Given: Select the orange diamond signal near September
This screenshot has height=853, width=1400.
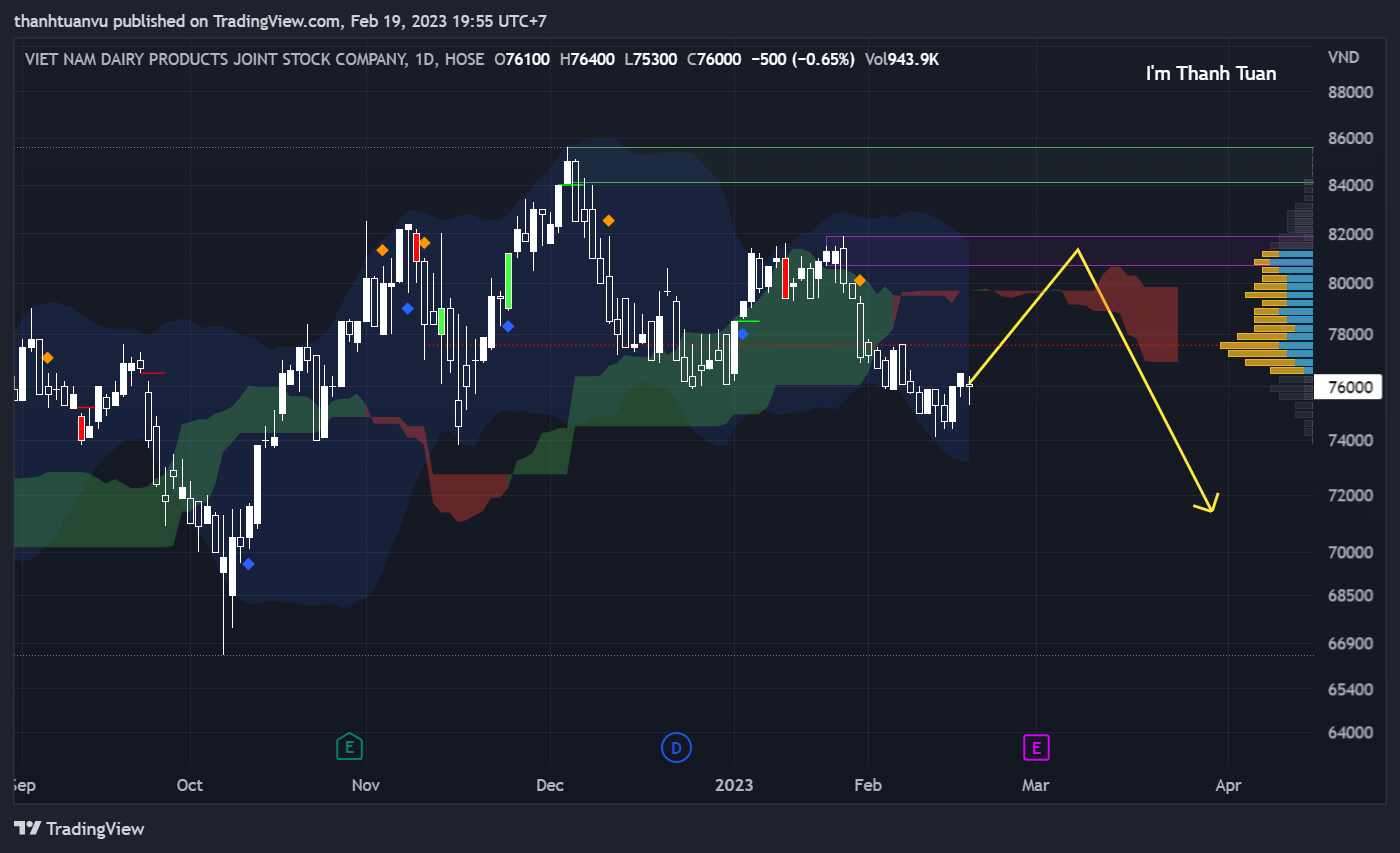Looking at the screenshot, I should (47, 357).
